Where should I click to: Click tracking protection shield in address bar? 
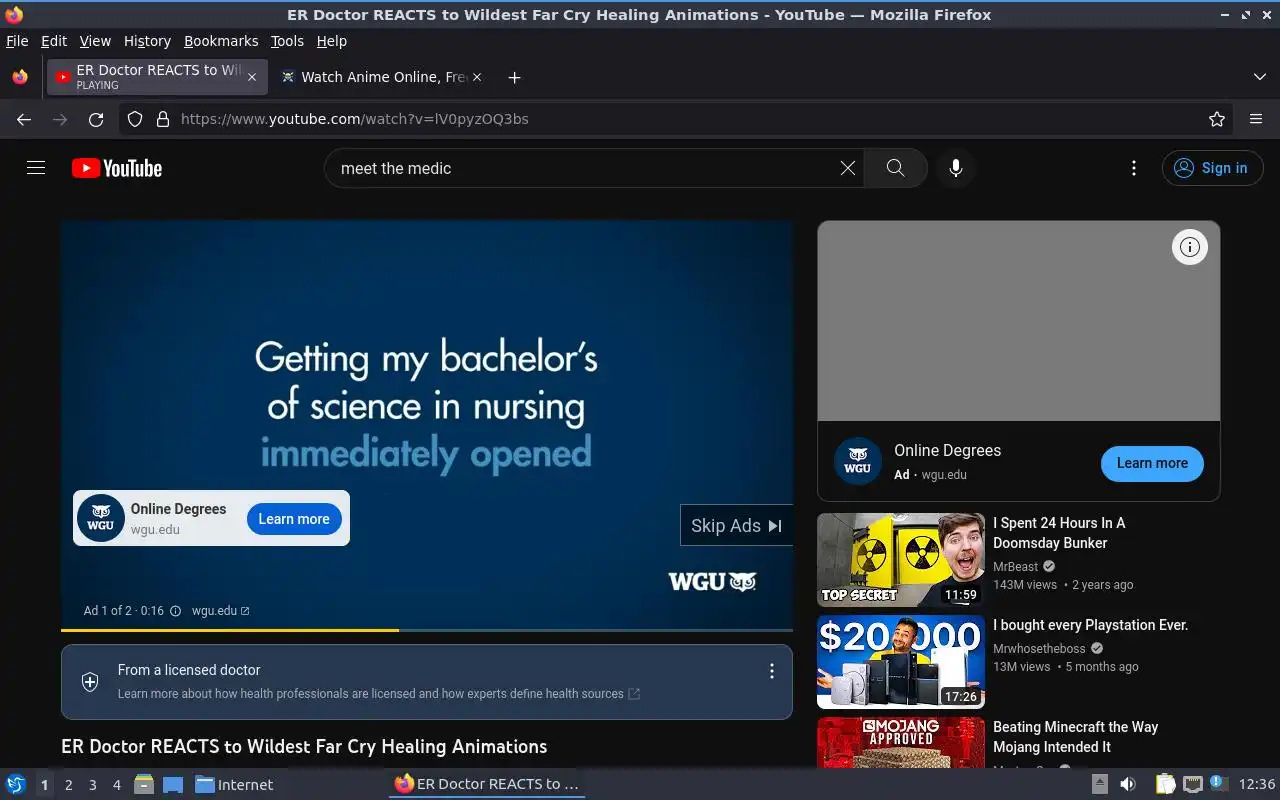pyautogui.click(x=135, y=119)
